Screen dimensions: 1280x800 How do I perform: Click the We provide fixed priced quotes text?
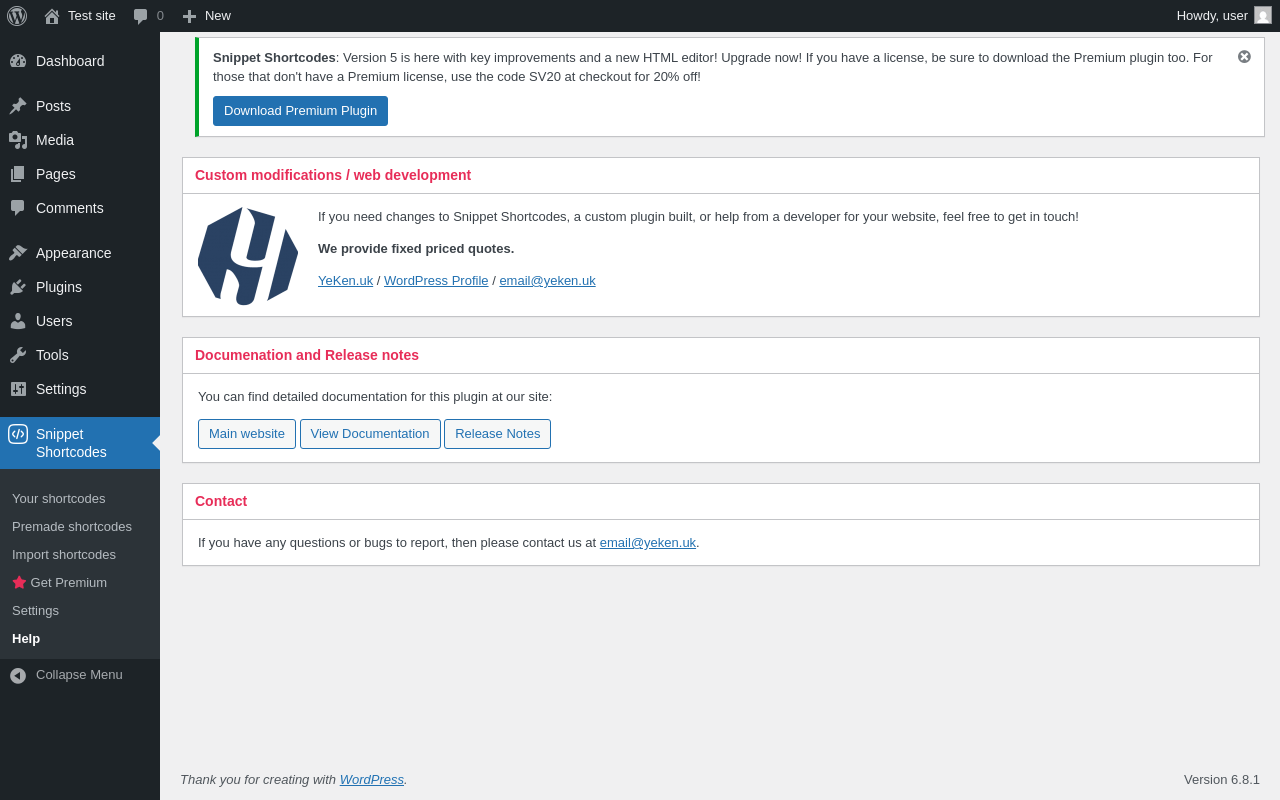tap(416, 249)
